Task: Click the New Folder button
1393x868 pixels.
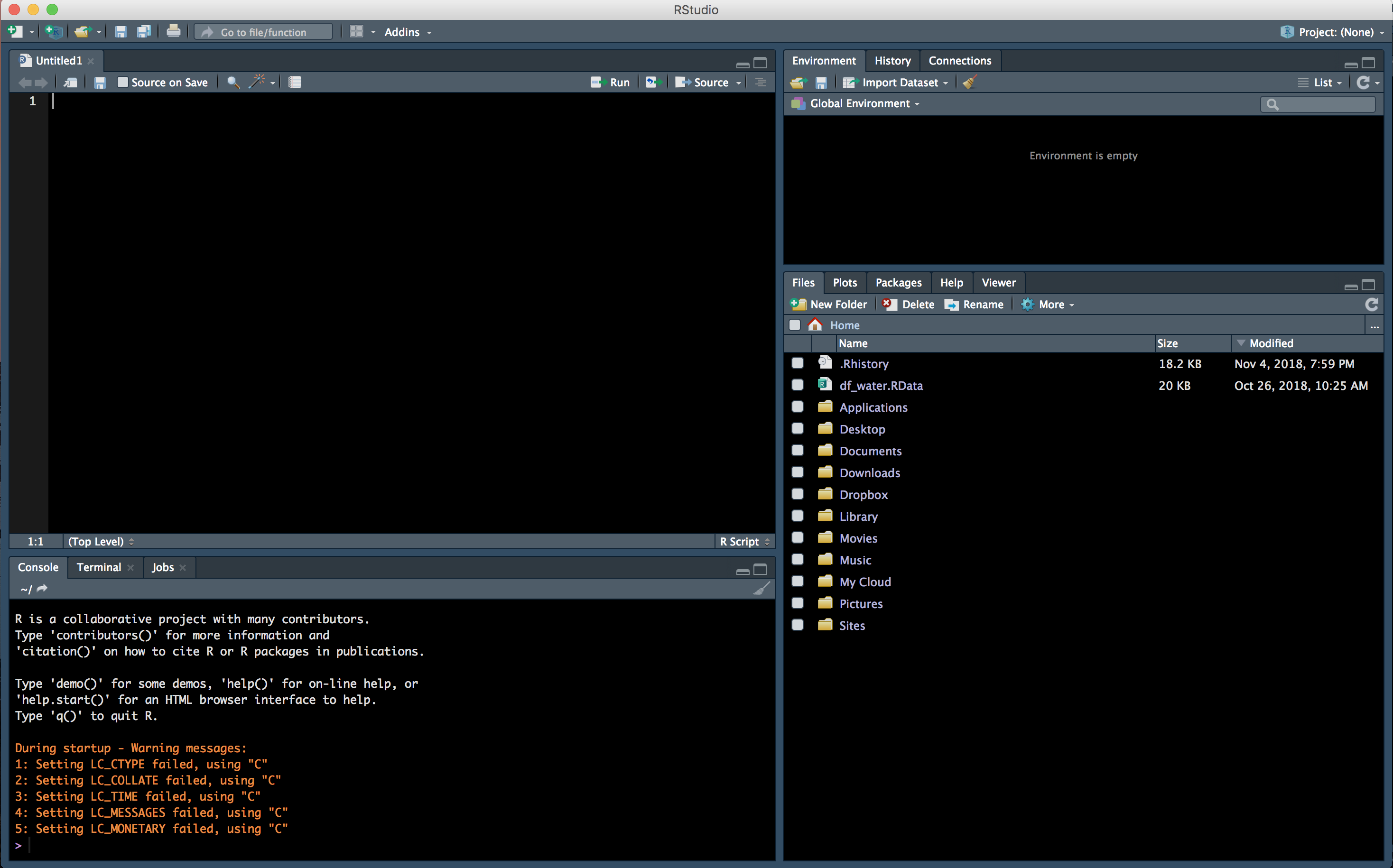Action: click(x=829, y=304)
